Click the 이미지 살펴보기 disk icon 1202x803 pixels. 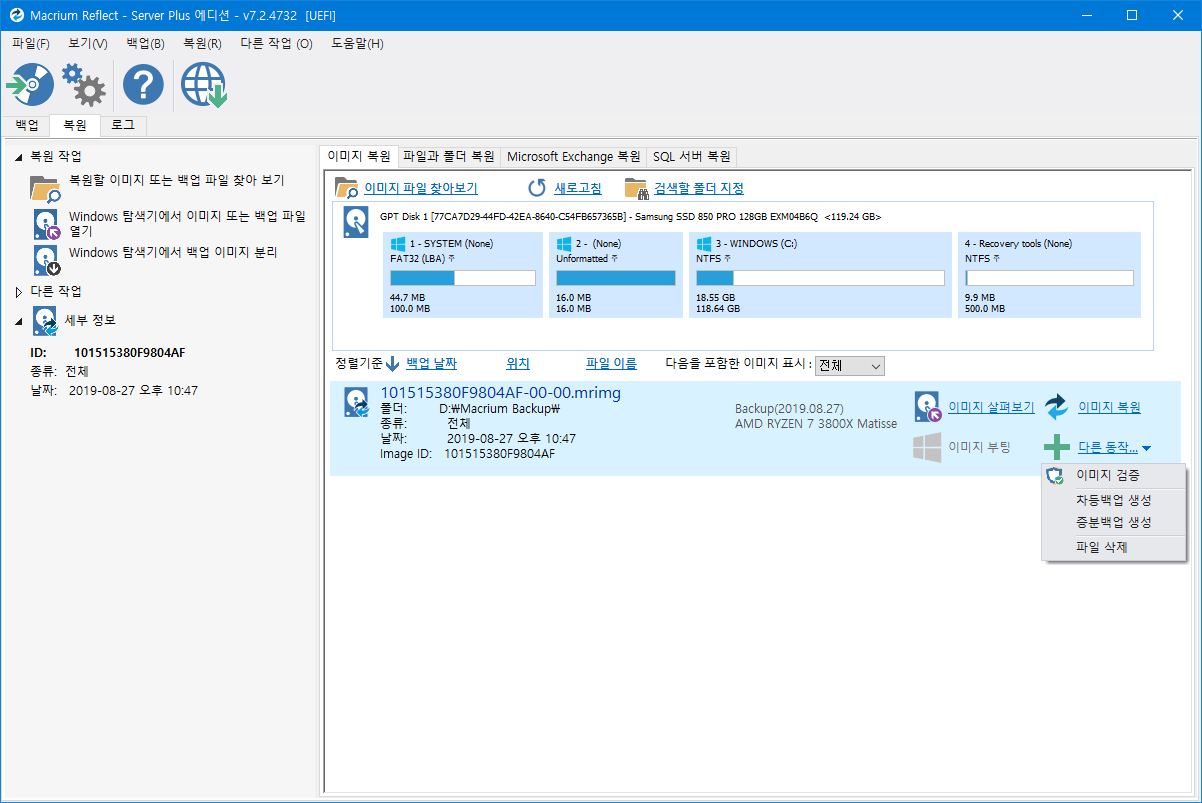(x=928, y=407)
